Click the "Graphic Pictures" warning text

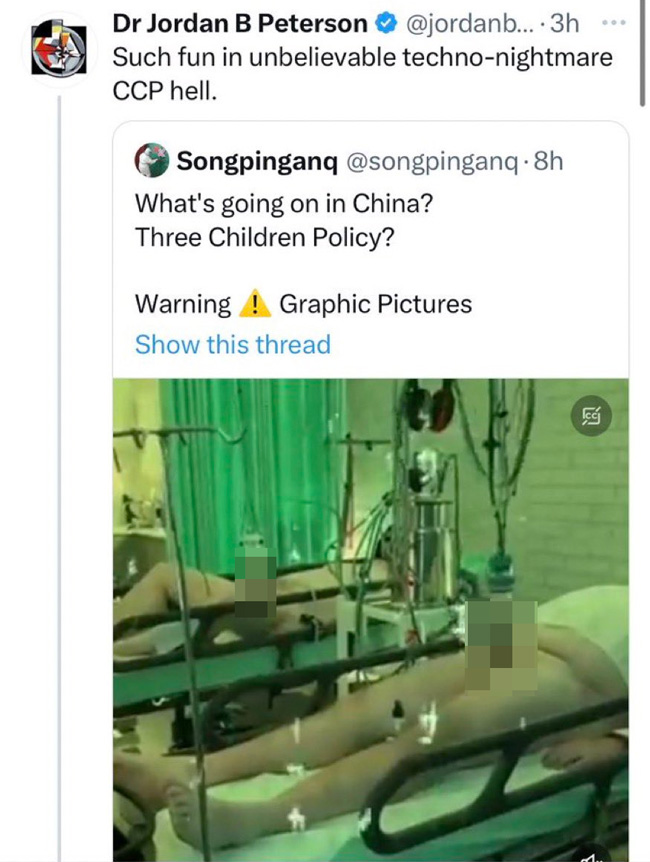375,303
